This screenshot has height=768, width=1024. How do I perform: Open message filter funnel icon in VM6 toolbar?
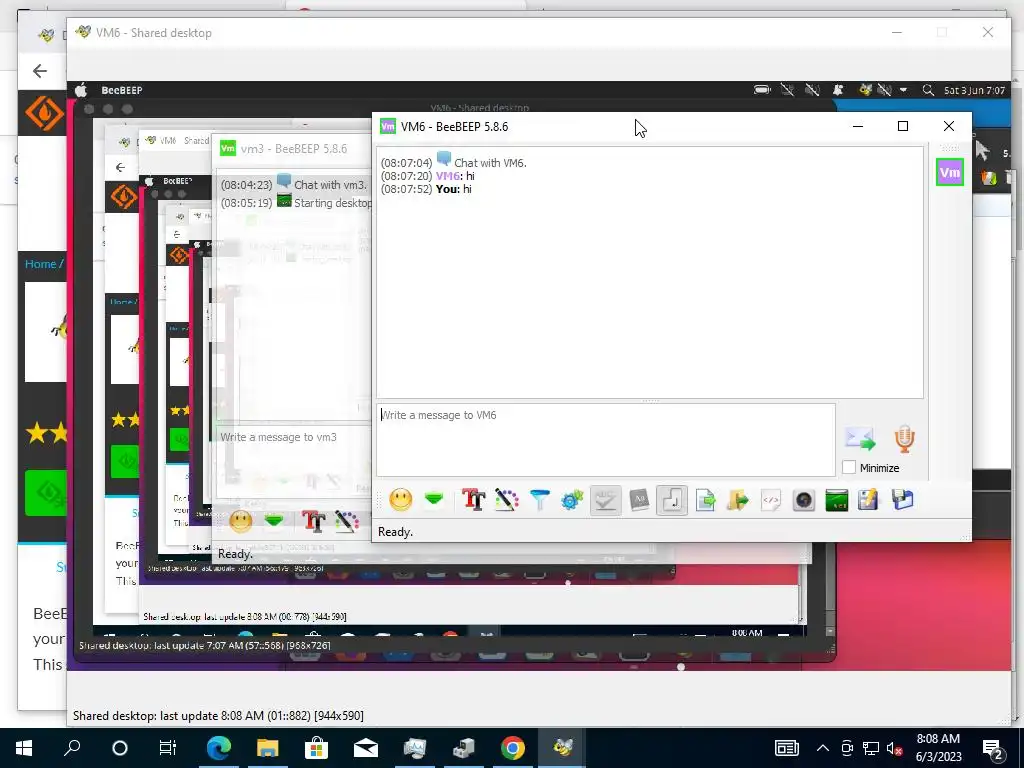tap(539, 500)
